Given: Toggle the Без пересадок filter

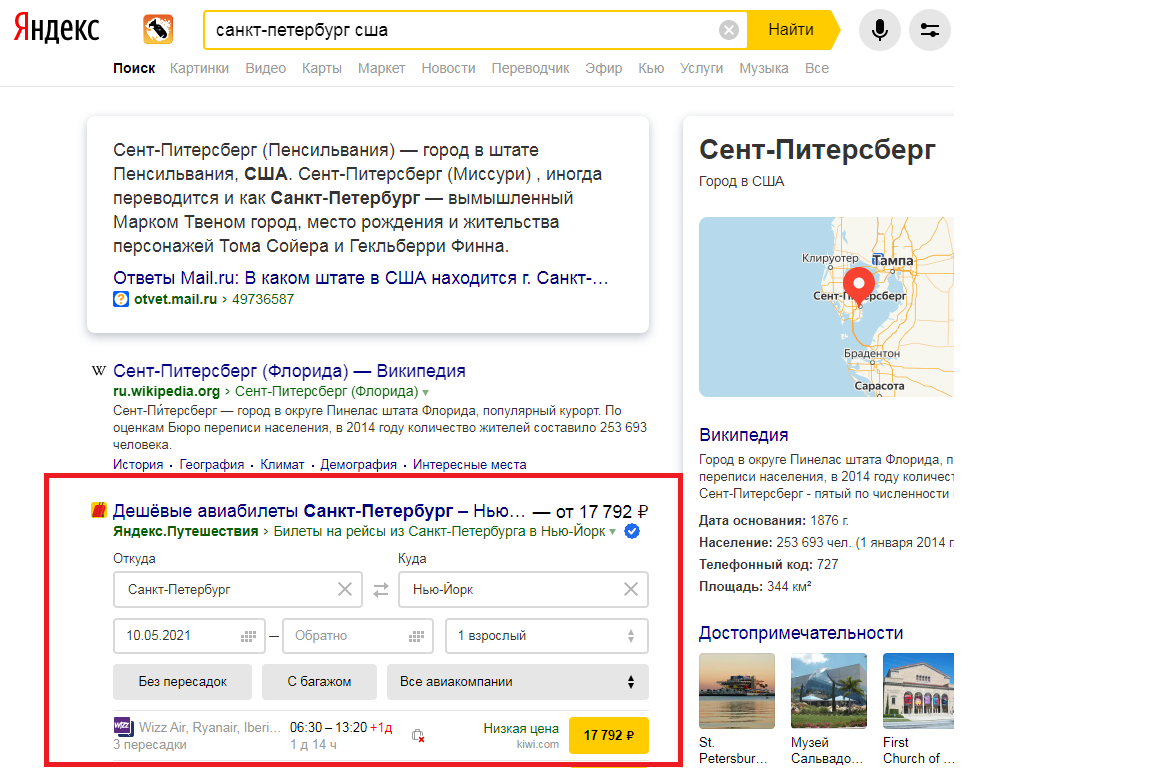Looking at the screenshot, I should (182, 682).
